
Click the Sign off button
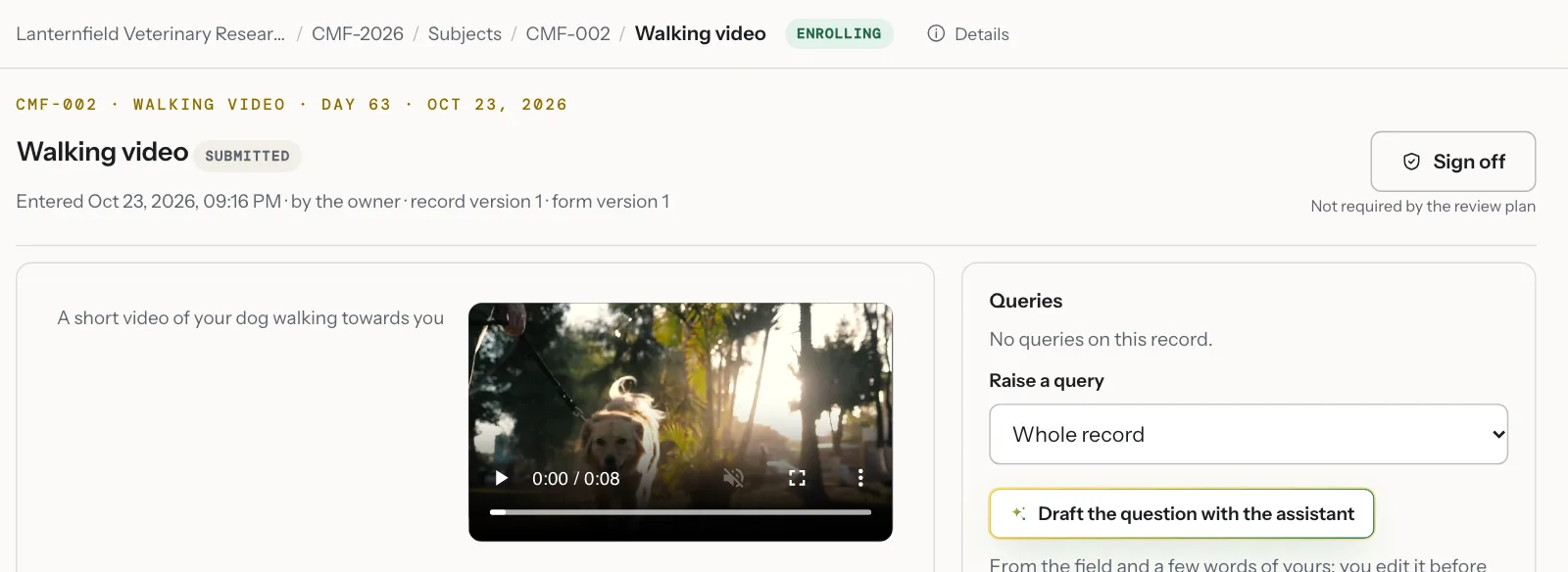1452,162
